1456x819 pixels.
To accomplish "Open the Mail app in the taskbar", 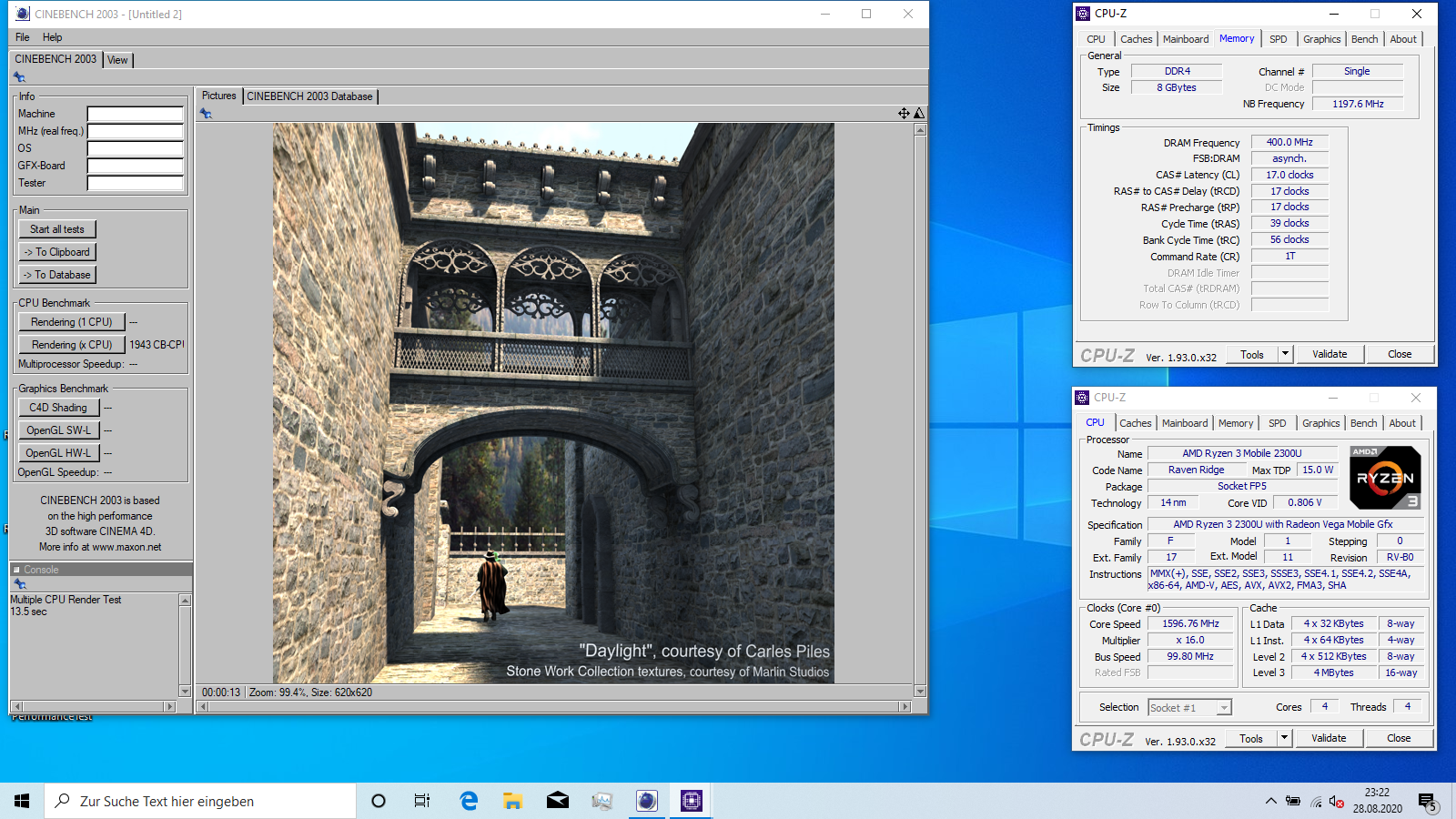I will (x=558, y=801).
